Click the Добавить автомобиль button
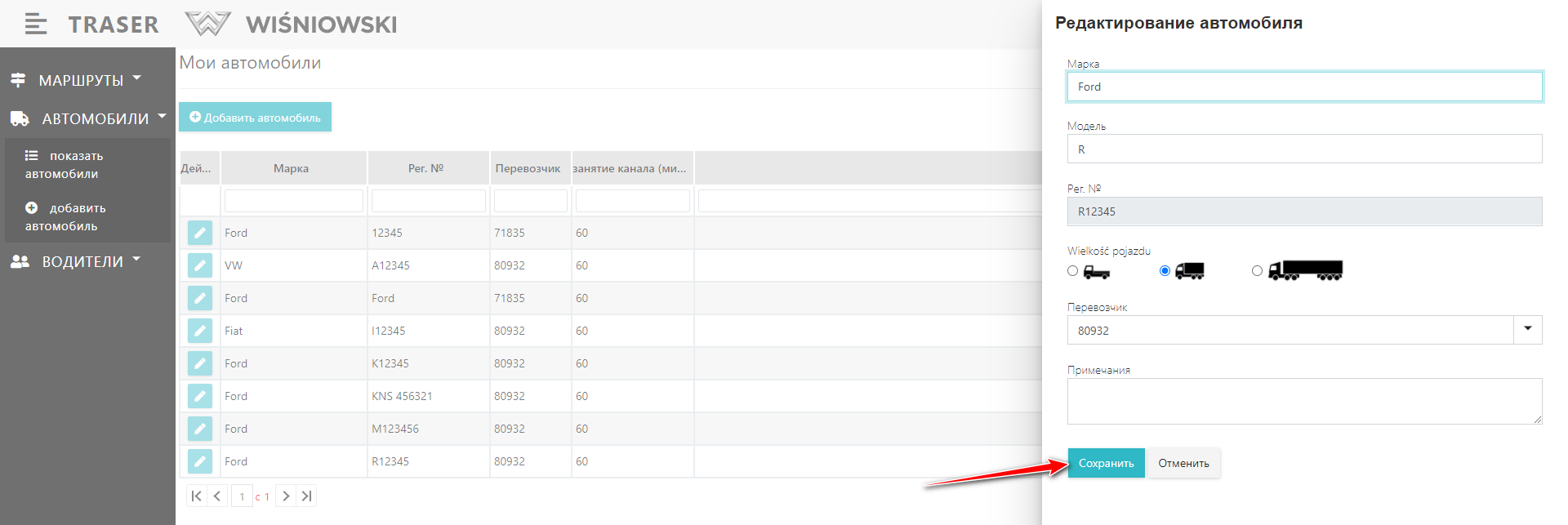 (255, 117)
